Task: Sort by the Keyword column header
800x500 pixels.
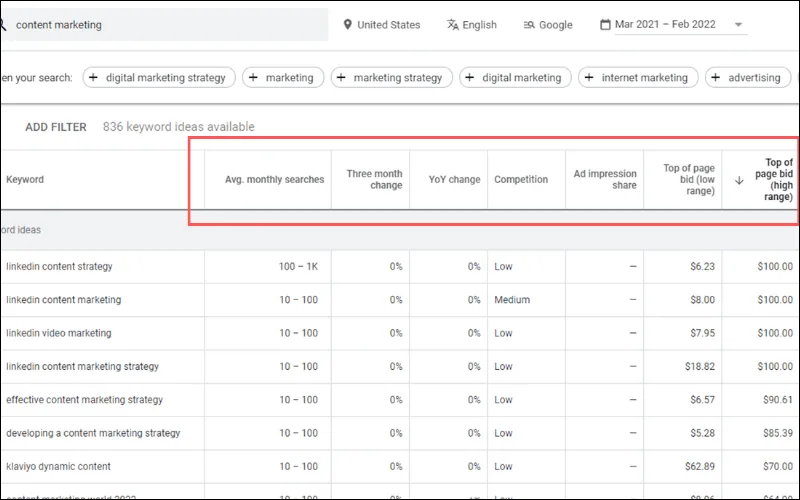Action: [25, 180]
